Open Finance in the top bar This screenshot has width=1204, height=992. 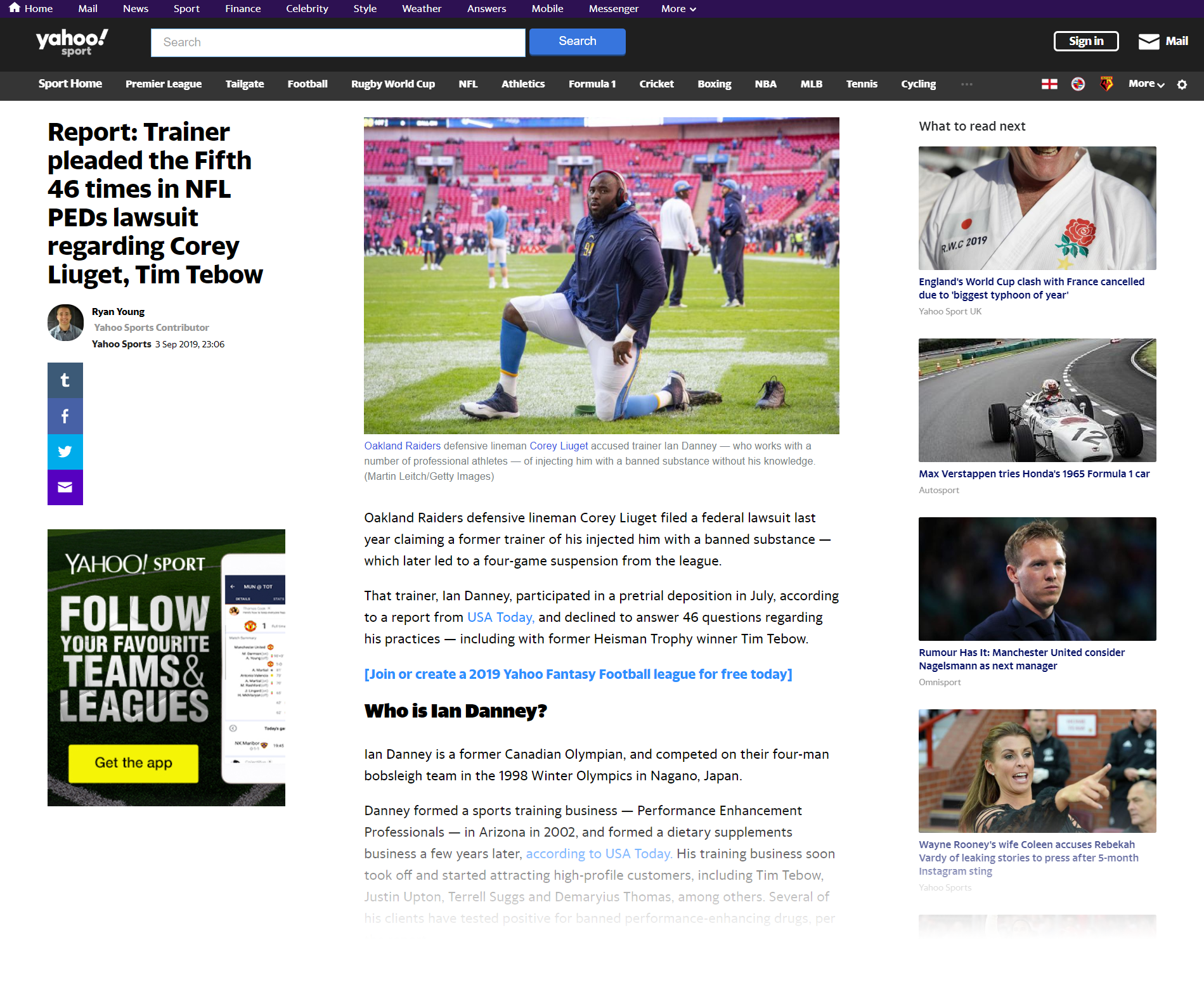click(243, 9)
